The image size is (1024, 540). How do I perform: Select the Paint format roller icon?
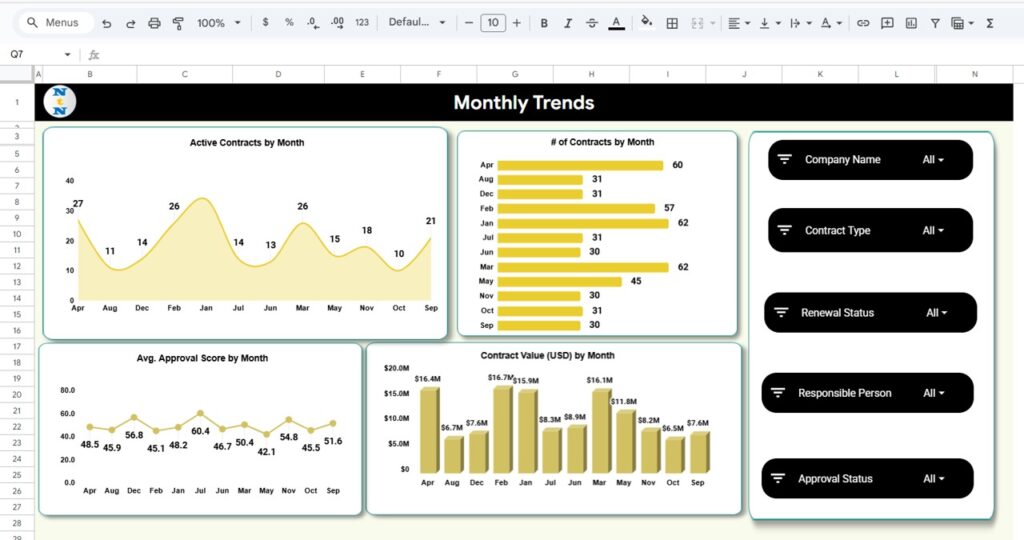[178, 23]
